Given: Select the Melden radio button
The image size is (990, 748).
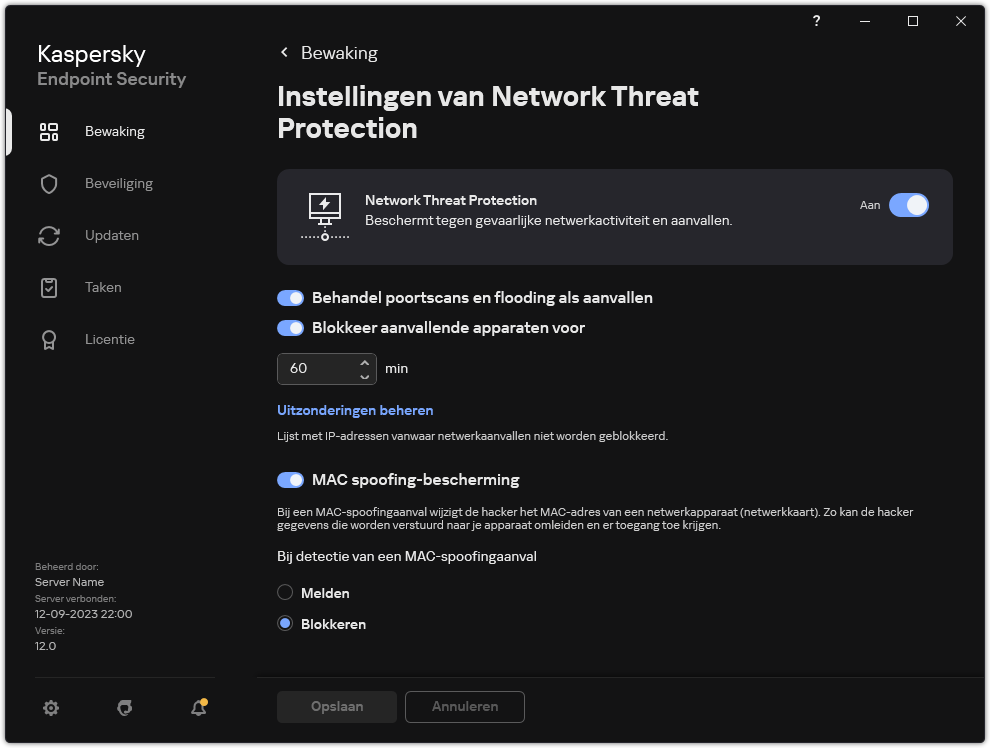Looking at the screenshot, I should pyautogui.click(x=283, y=592).
